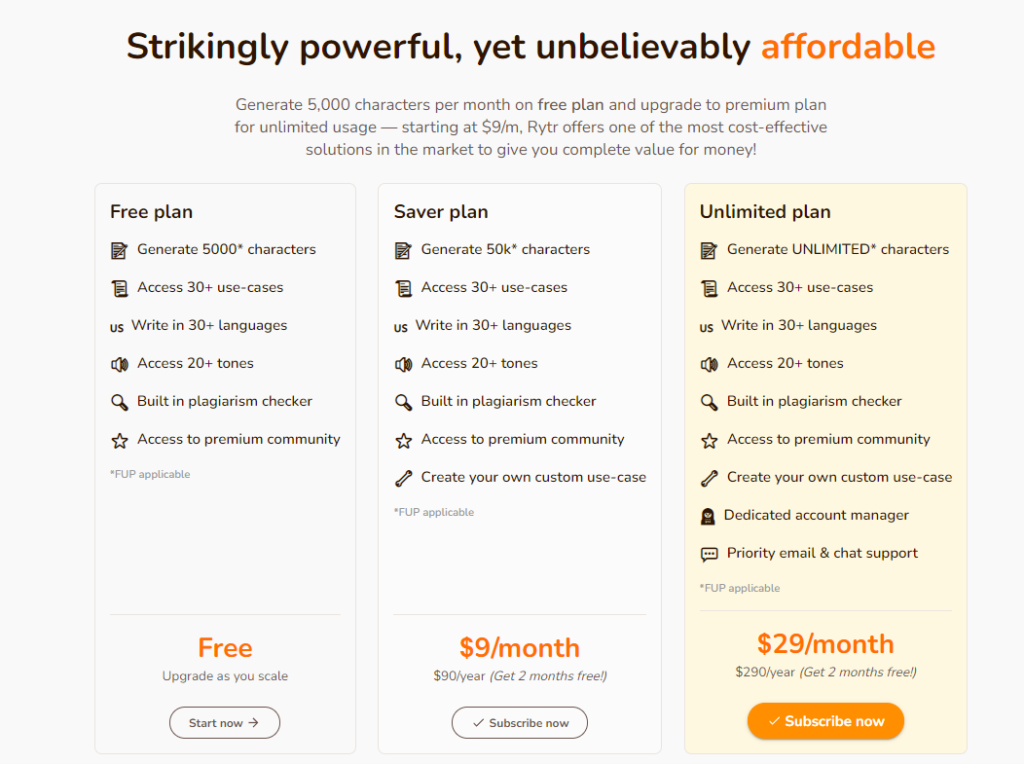Click the wrench icon in Saver plan

tap(404, 478)
